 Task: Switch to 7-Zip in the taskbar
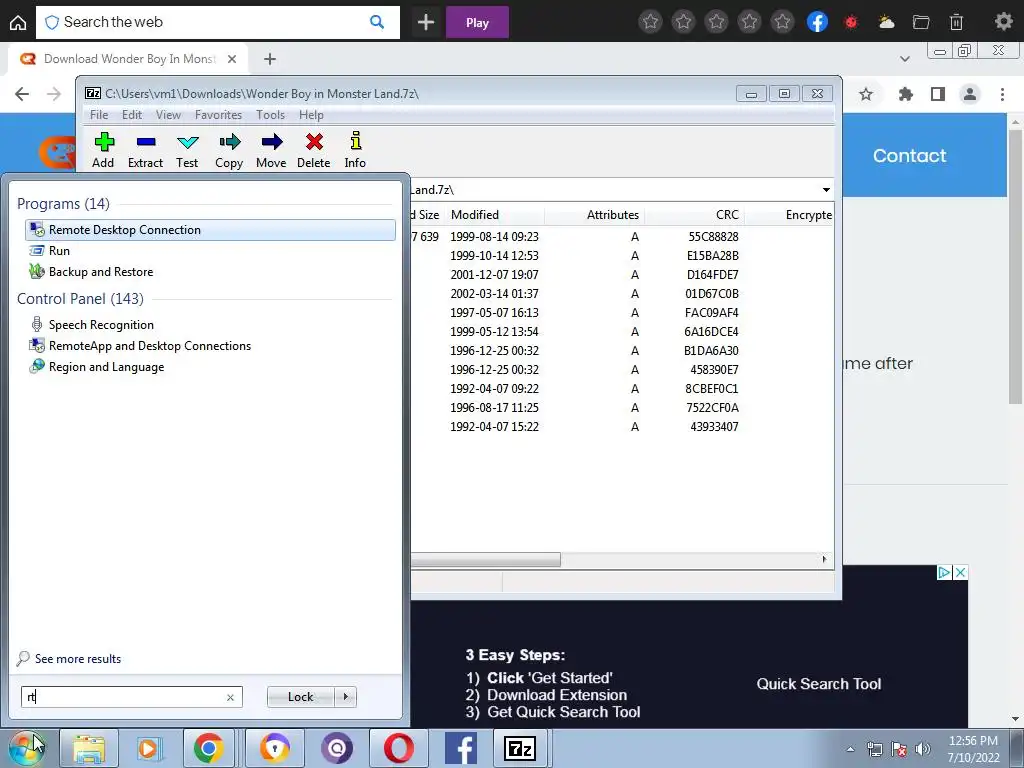(x=520, y=748)
